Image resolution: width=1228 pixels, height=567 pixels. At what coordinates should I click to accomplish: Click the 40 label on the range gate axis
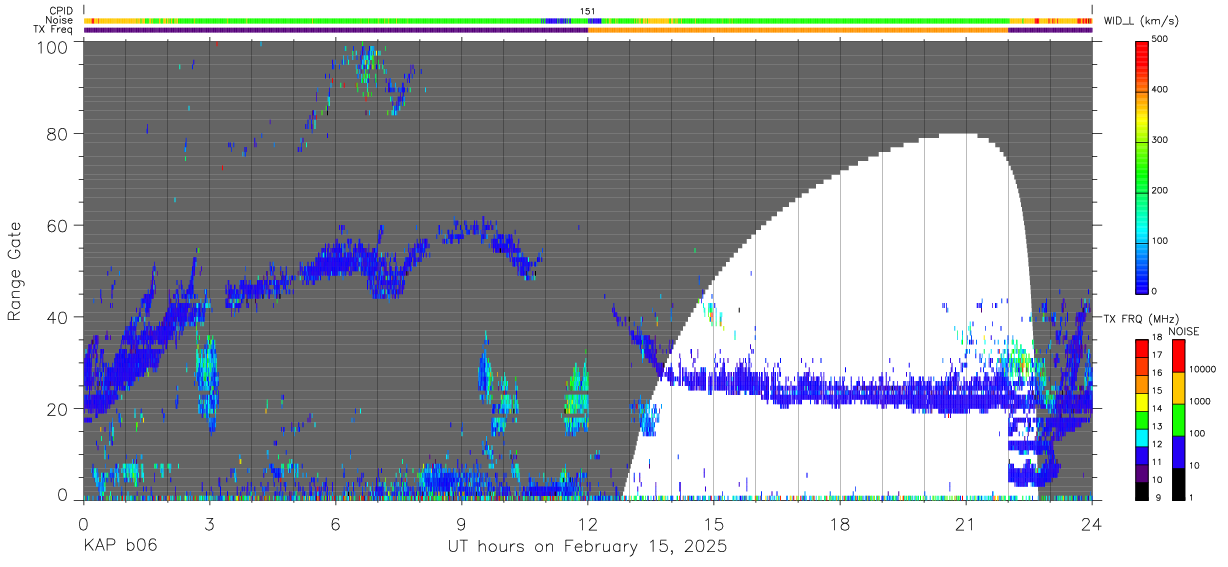pyautogui.click(x=57, y=317)
